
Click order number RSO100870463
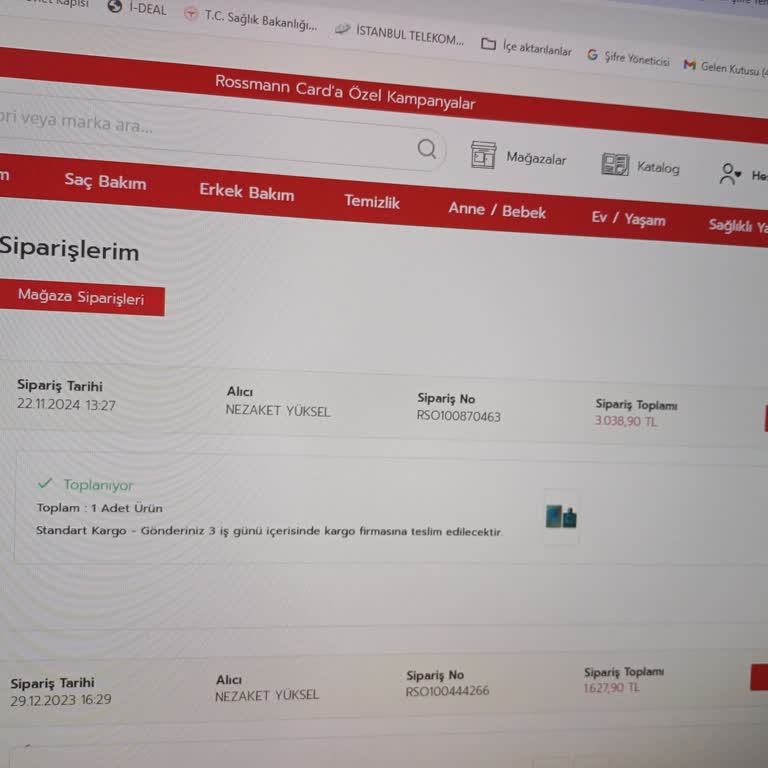[x=458, y=416]
